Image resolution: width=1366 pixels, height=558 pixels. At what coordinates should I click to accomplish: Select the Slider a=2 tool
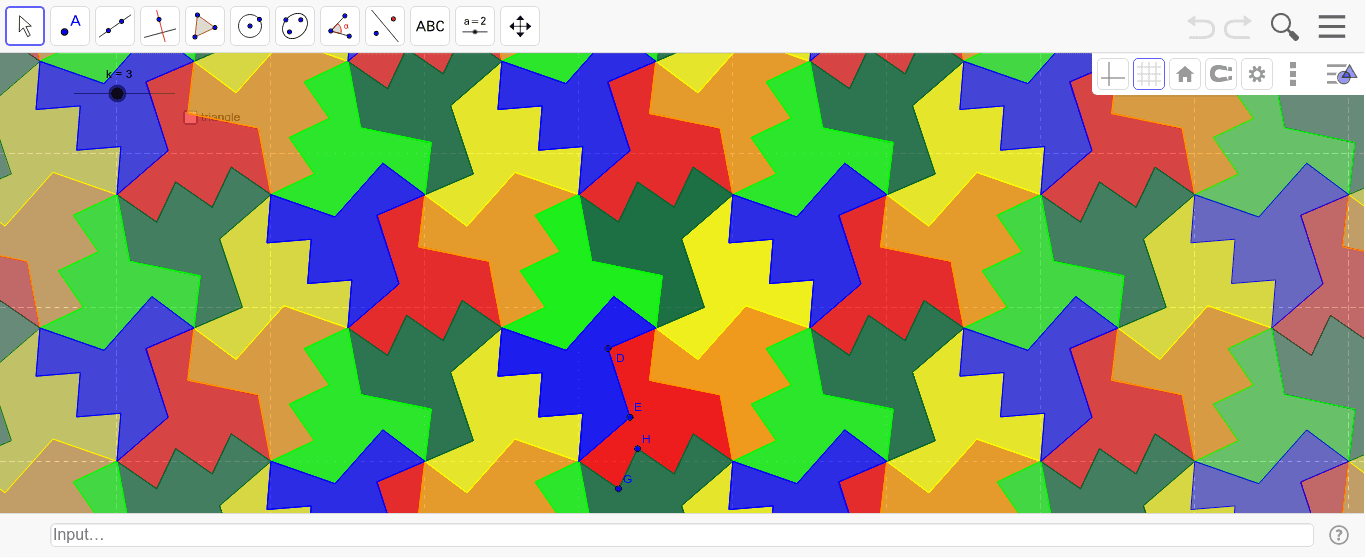475,26
